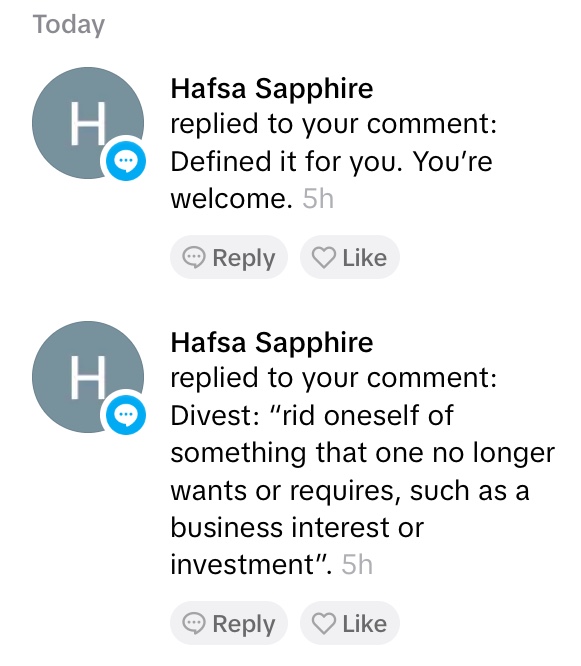Open the second Hafsa Sapphire H avatar
The image size is (581, 666).
pos(88,377)
